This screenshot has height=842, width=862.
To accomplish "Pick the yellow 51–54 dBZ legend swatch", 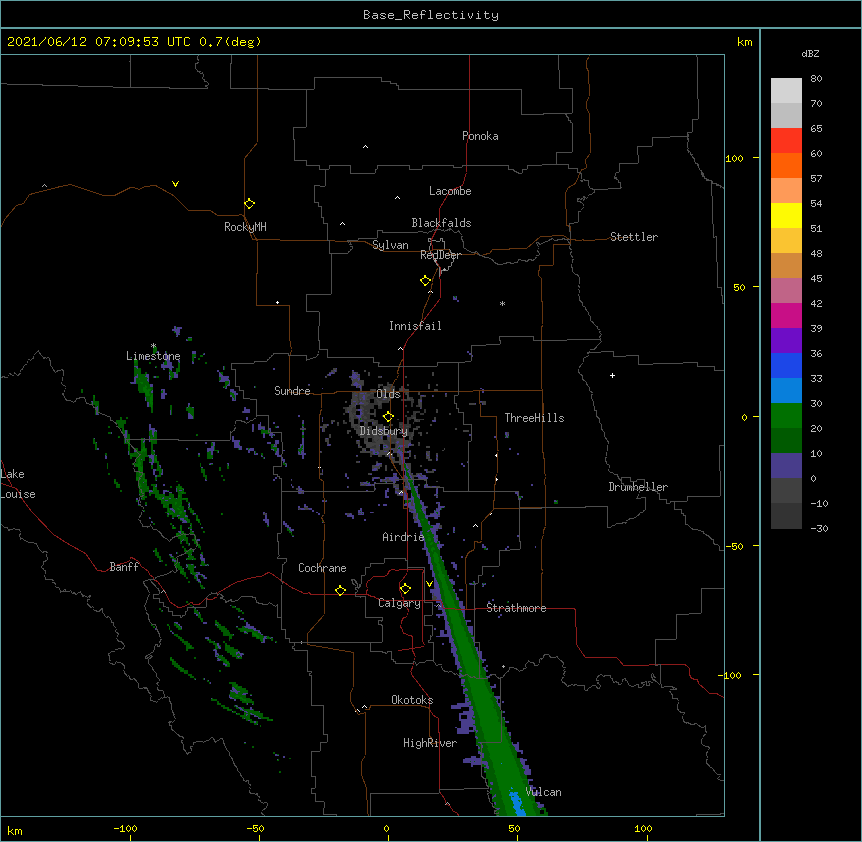I will [x=786, y=215].
